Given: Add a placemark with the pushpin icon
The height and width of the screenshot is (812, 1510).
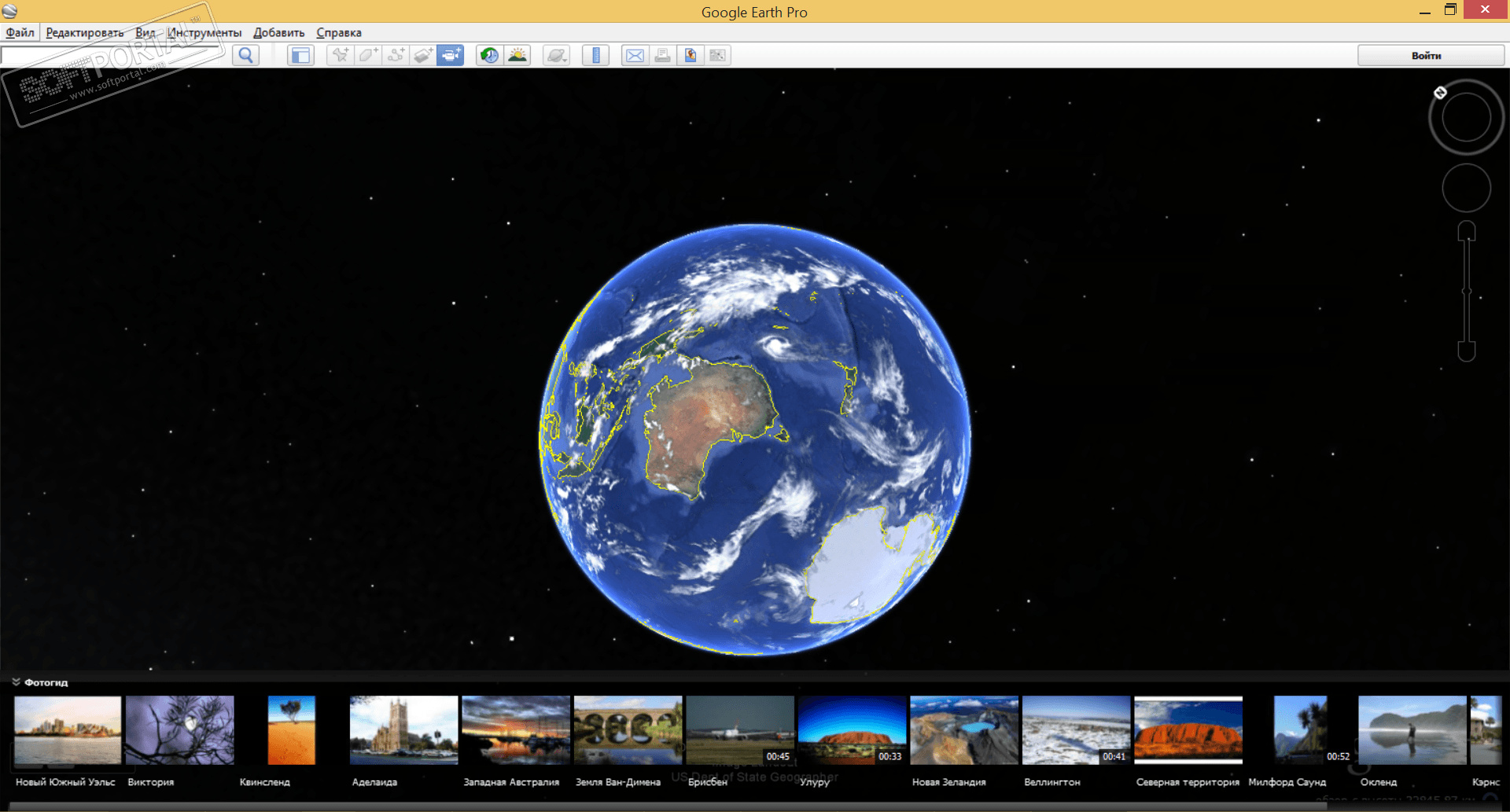Looking at the screenshot, I should 341,55.
